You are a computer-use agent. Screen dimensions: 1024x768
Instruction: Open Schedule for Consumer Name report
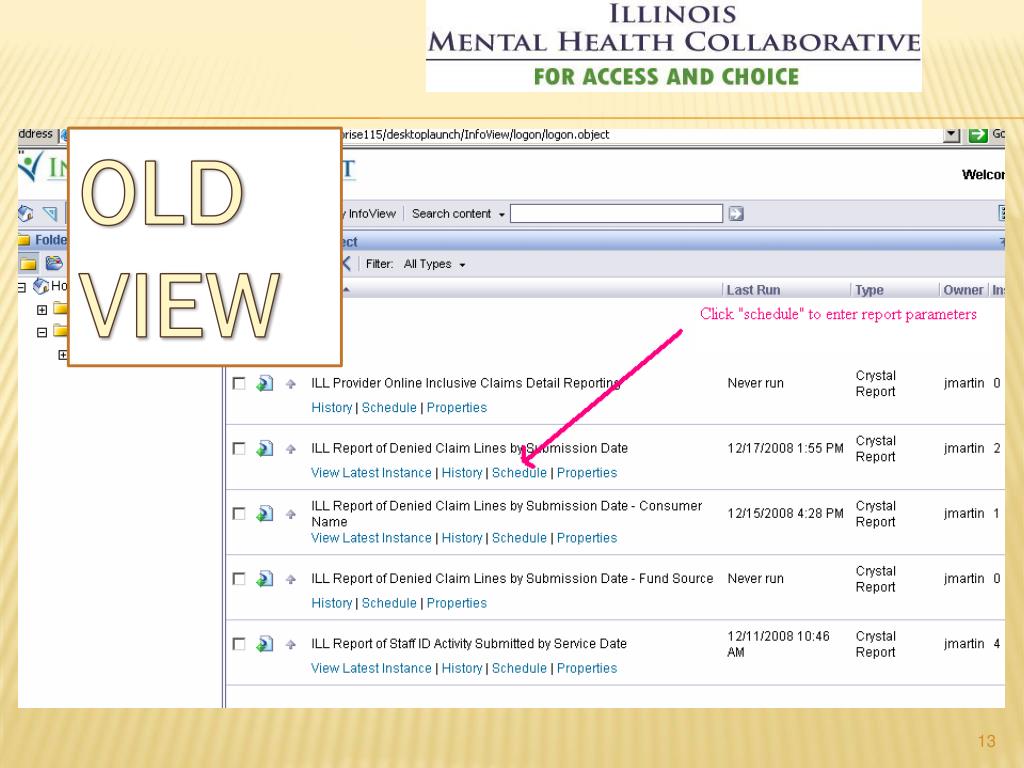pos(519,538)
